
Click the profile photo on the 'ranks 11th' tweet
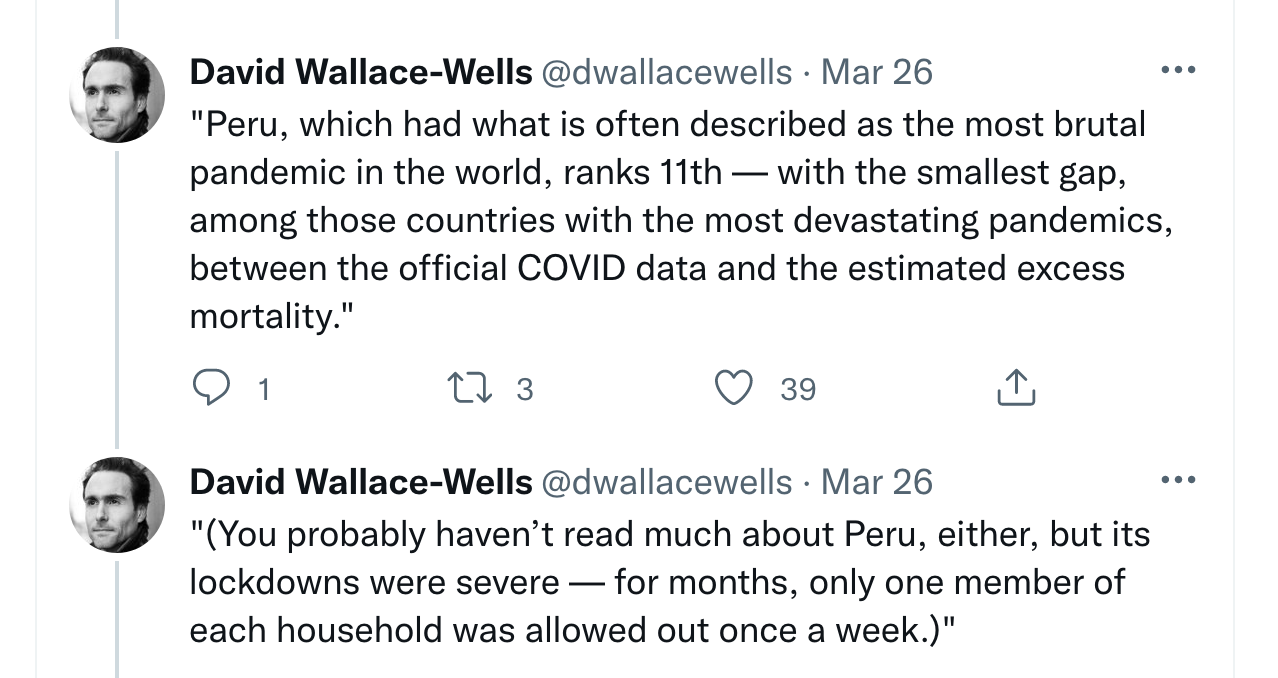(117, 95)
